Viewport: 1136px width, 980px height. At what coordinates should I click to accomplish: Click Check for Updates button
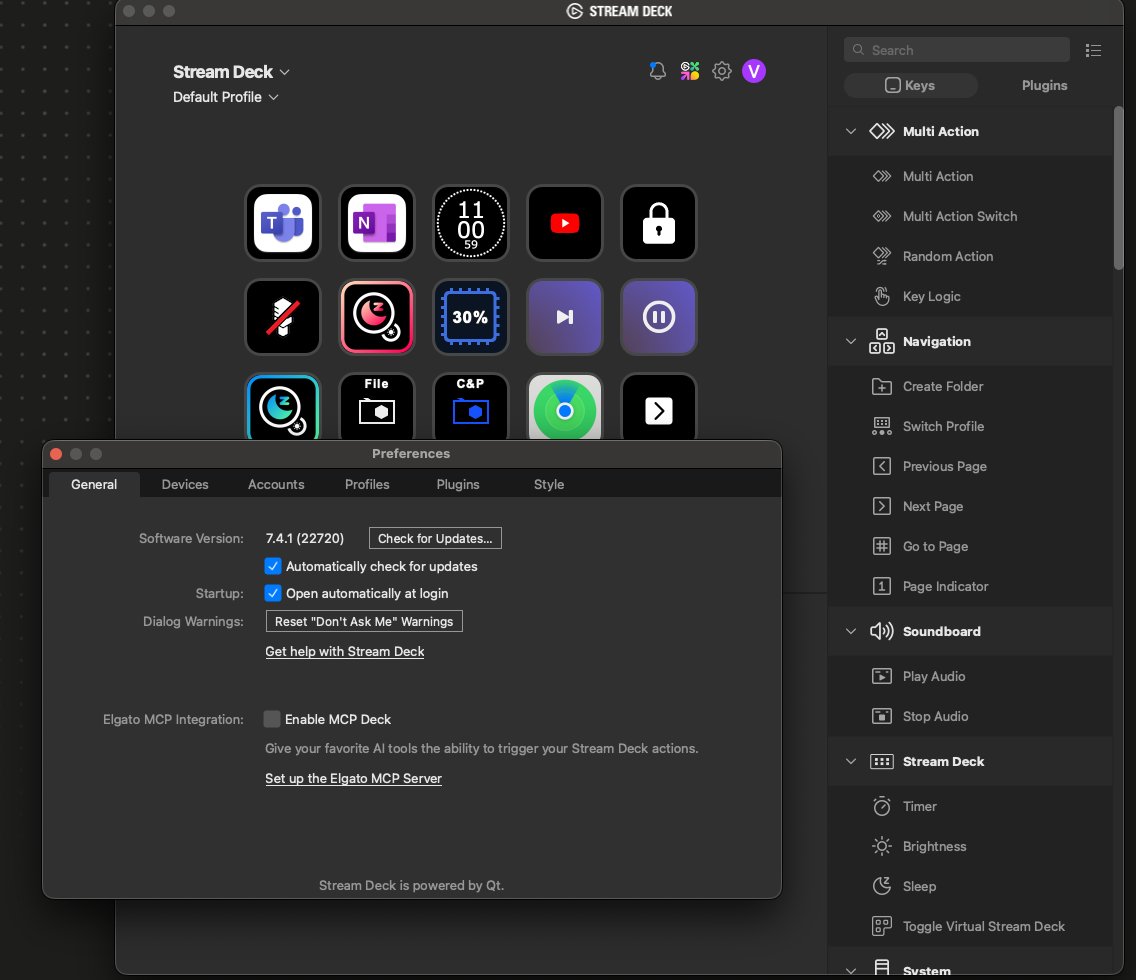[435, 538]
